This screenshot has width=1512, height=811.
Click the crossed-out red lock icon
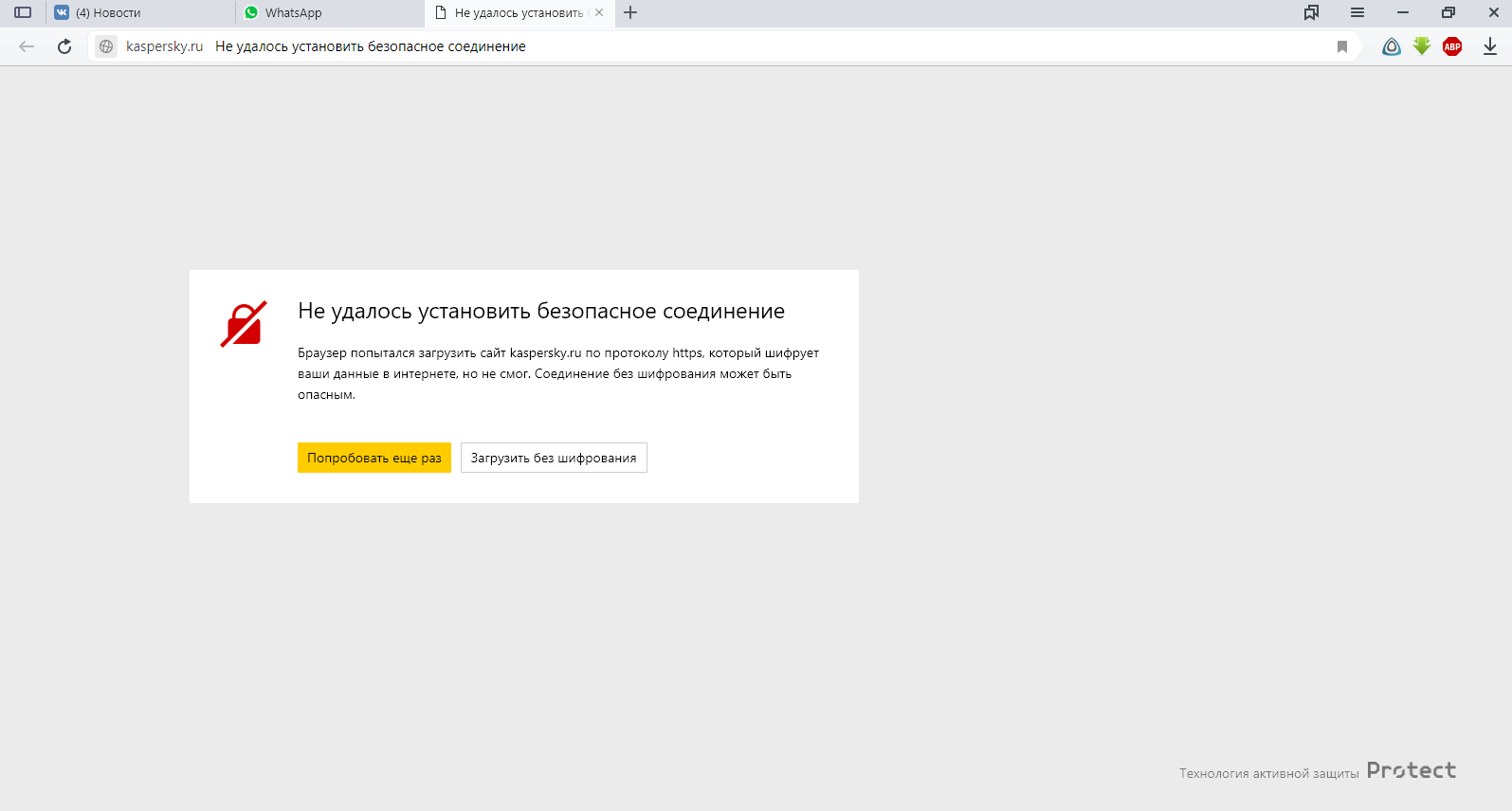point(244,324)
